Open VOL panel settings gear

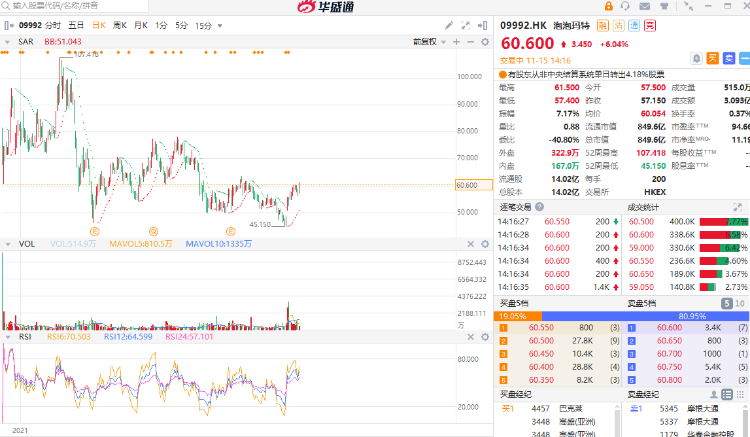(485, 244)
